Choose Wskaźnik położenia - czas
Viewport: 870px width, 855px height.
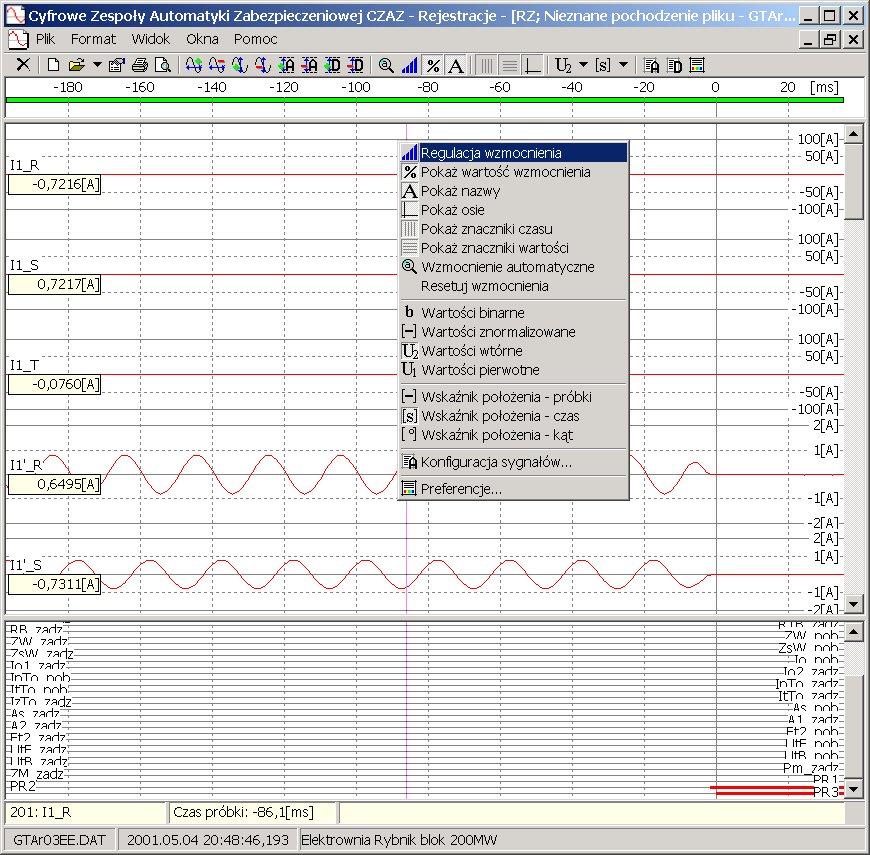514,416
